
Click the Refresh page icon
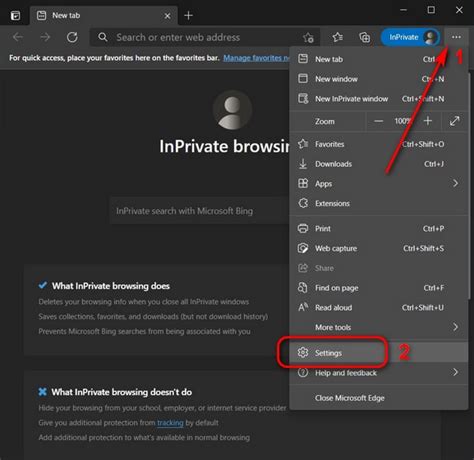tap(72, 37)
